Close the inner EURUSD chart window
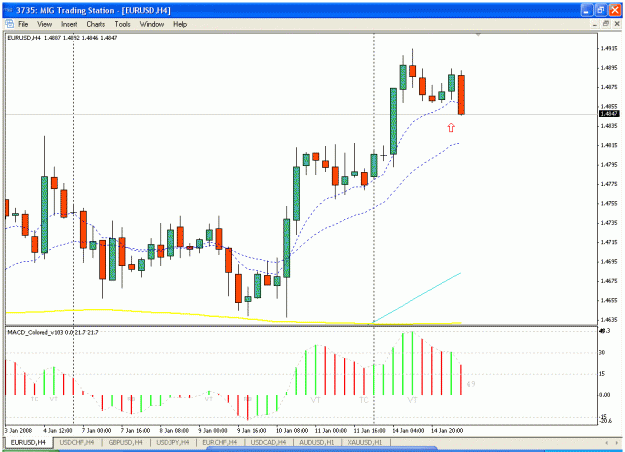The image size is (625, 452). [x=617, y=24]
